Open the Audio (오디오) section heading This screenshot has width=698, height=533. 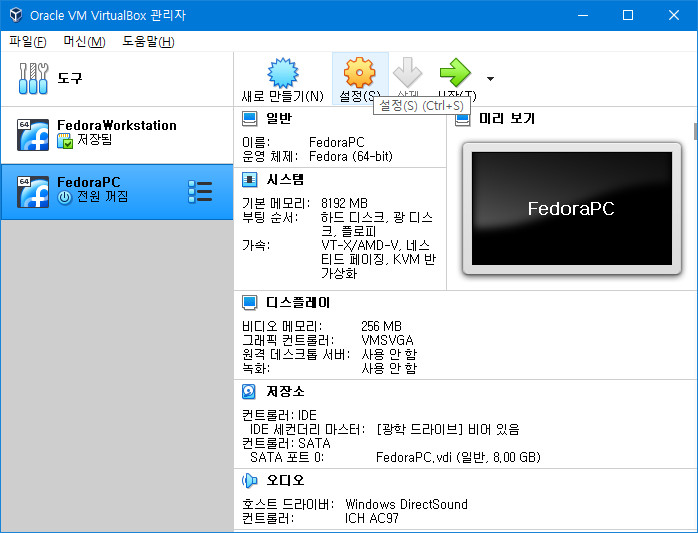pyautogui.click(x=285, y=480)
